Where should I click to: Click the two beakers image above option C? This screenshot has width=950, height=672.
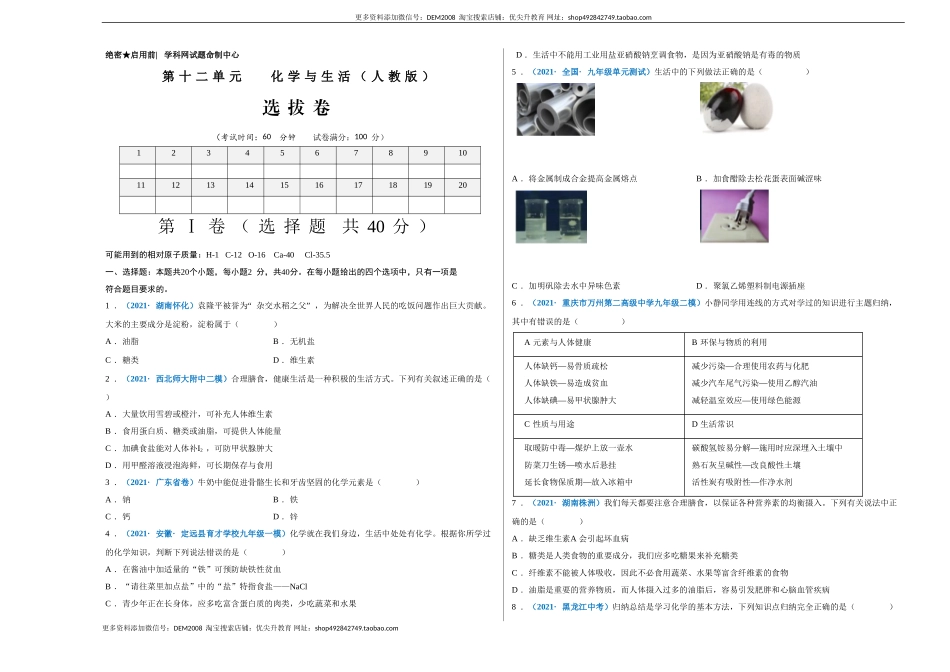(x=552, y=216)
